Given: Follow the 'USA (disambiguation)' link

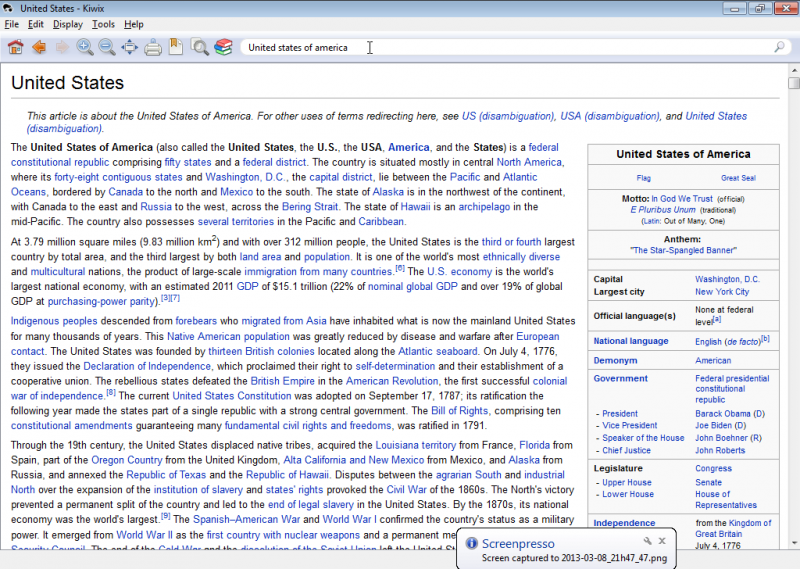Looking at the screenshot, I should coord(610,116).
